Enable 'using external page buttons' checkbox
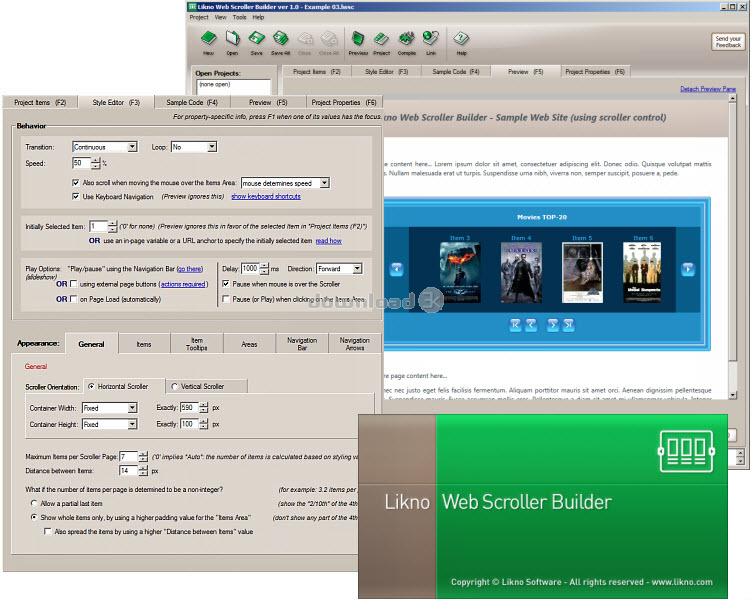Screen dimensions: 752x600 click(x=73, y=284)
